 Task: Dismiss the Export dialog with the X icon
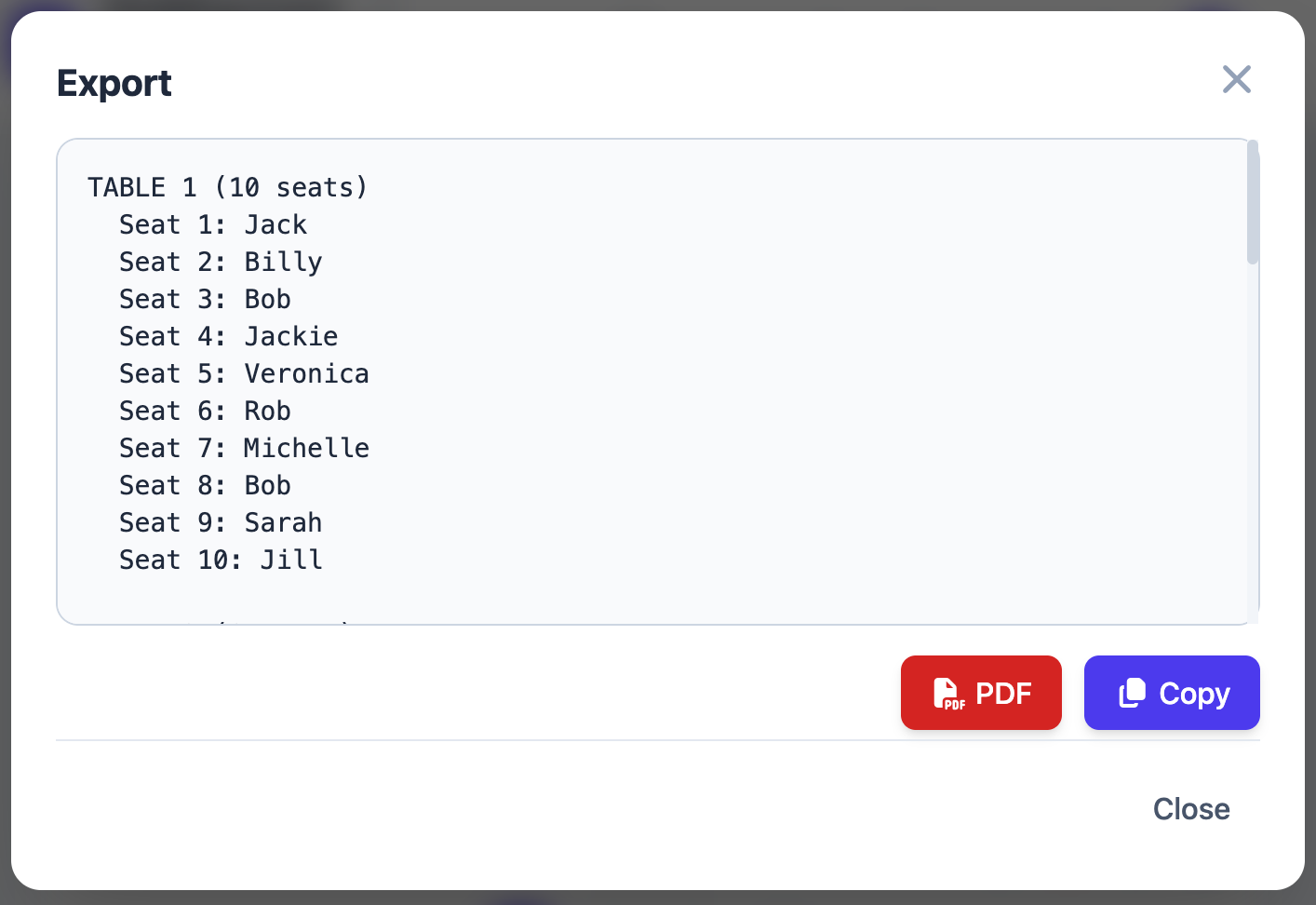pyautogui.click(x=1236, y=80)
